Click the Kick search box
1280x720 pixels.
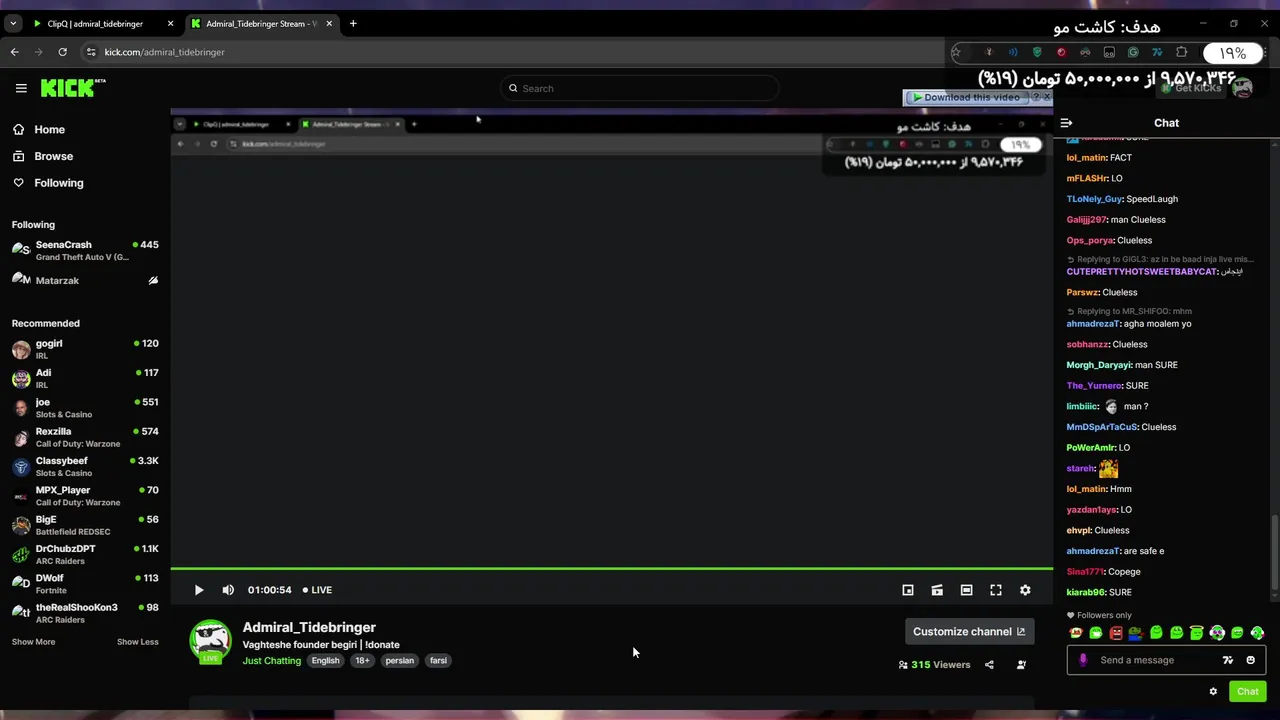640,88
